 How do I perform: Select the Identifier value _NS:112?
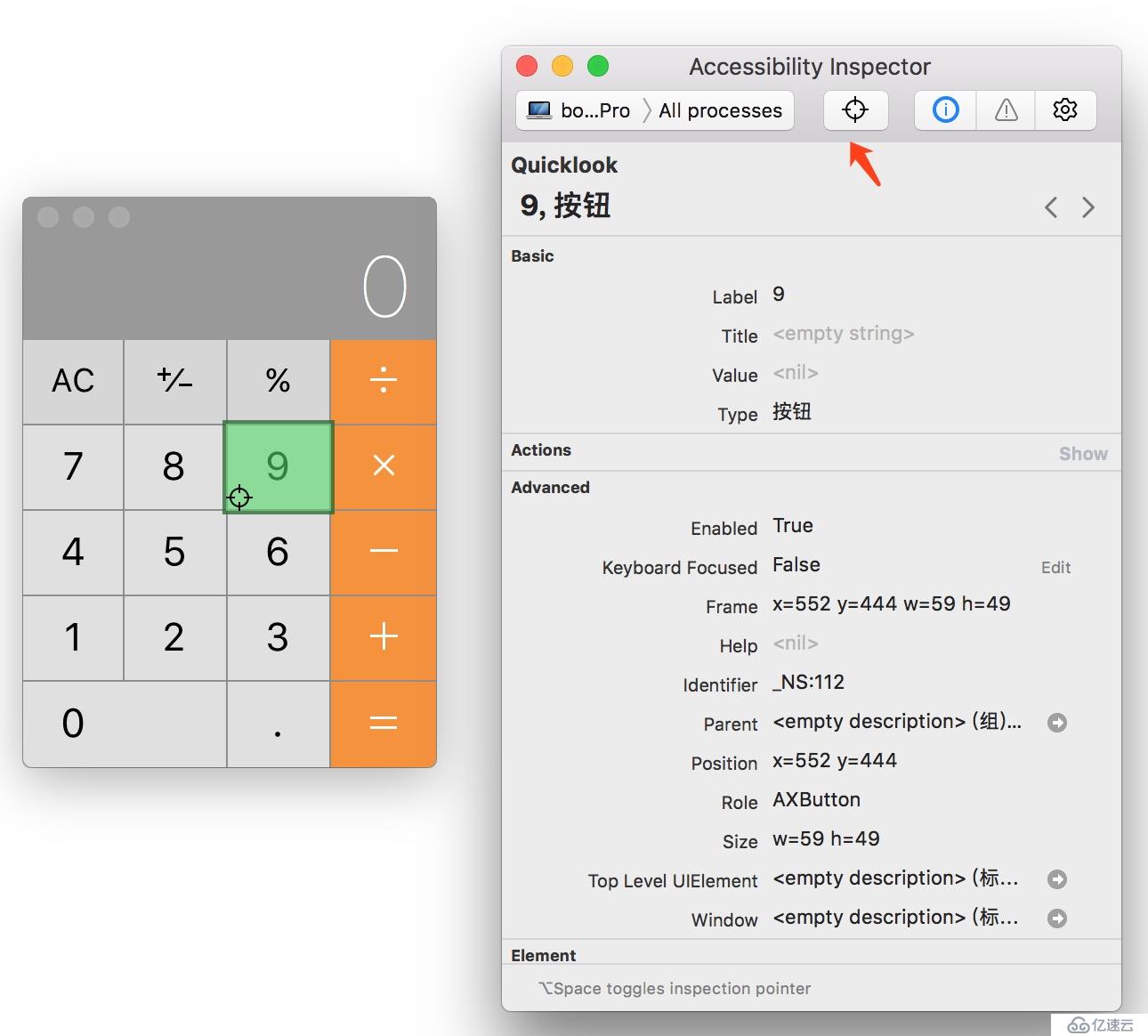coord(808,683)
